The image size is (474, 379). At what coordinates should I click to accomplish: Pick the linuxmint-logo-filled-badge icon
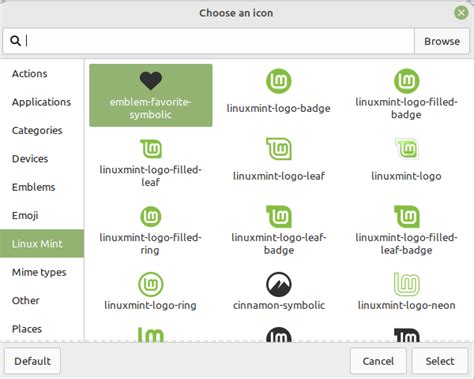(407, 81)
